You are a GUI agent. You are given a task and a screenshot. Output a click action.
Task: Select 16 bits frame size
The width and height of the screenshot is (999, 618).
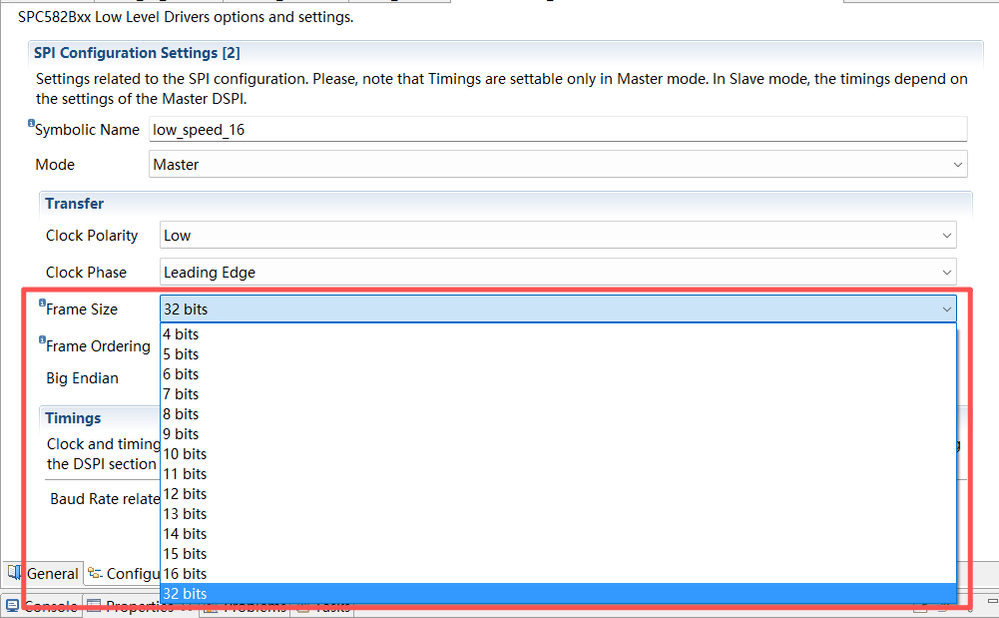coord(558,573)
